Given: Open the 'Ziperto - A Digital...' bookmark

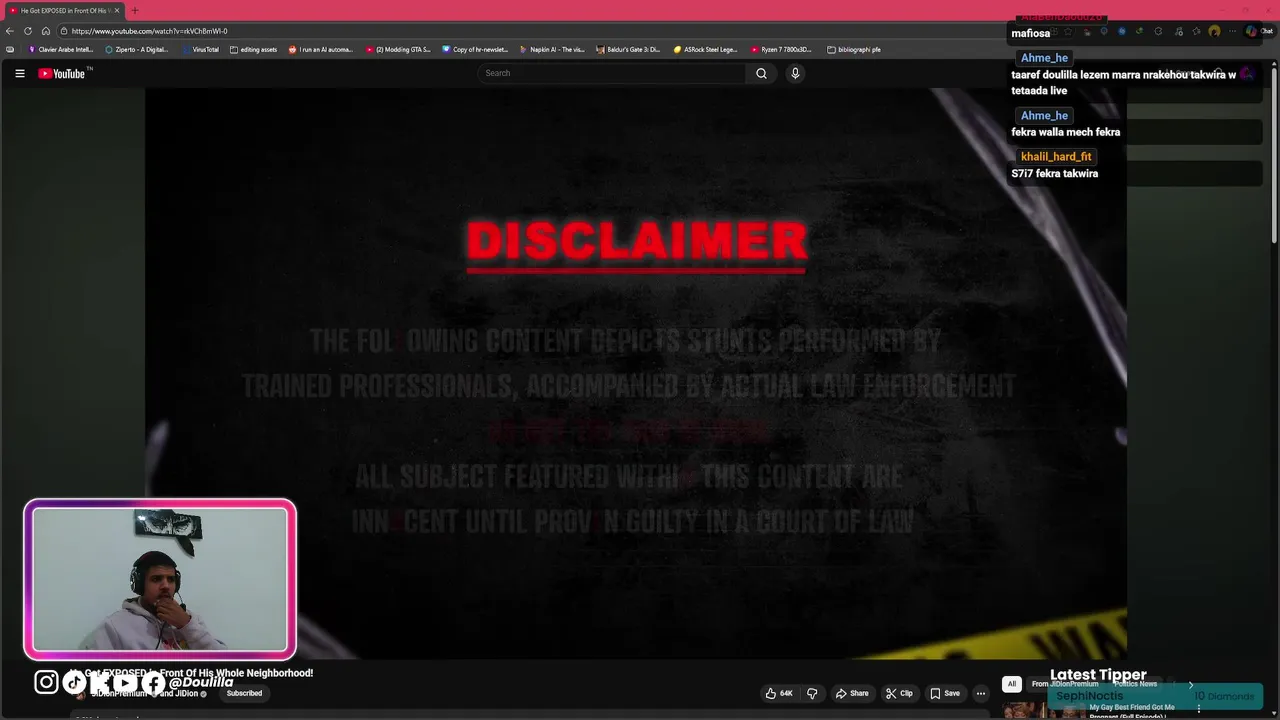Looking at the screenshot, I should coord(137,49).
